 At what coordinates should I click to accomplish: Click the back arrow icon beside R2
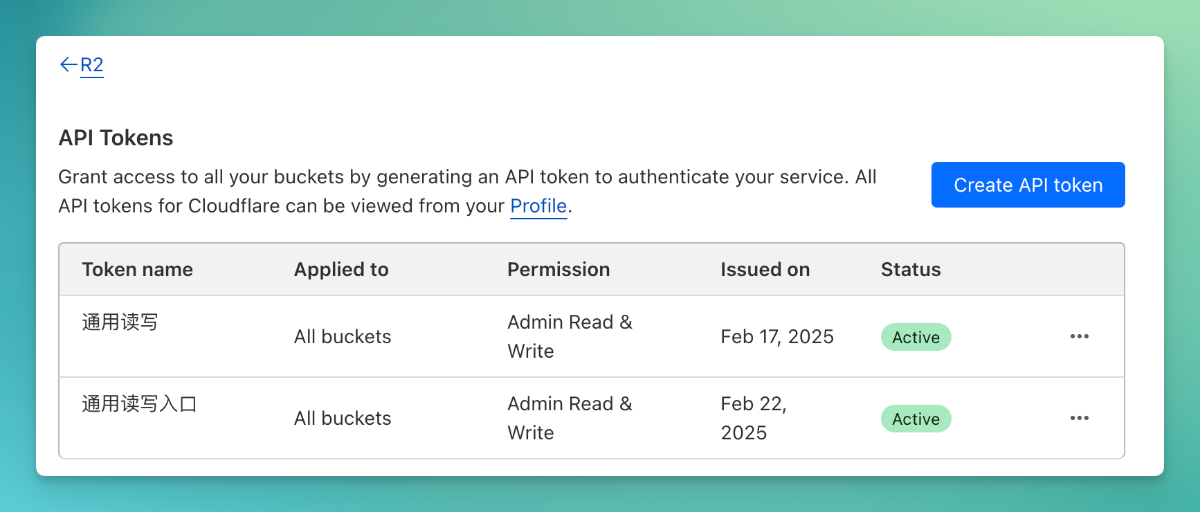point(68,65)
